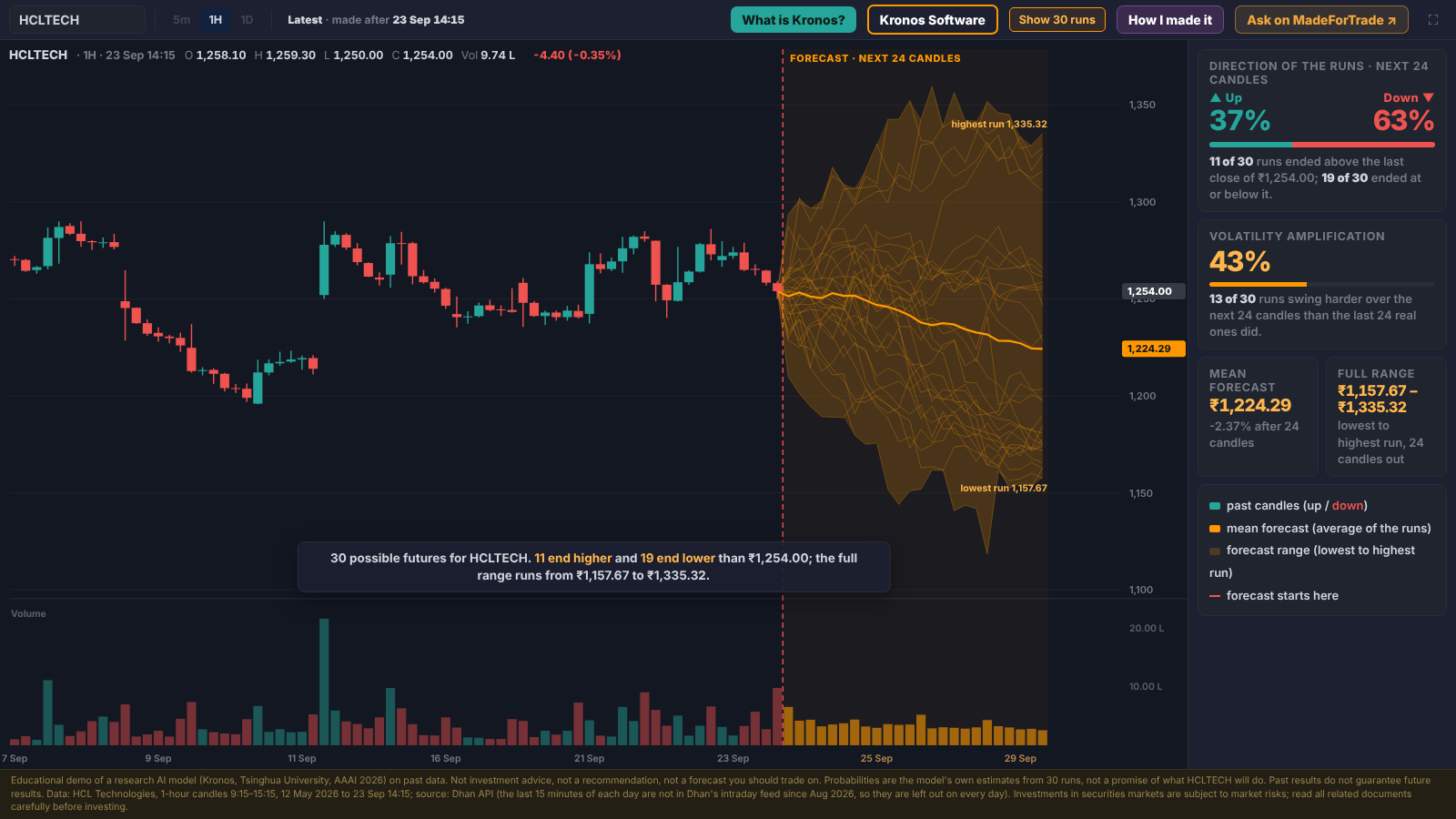1456x819 pixels.
Task: Open the What is Kronos? explainer
Action: pyautogui.click(x=794, y=20)
